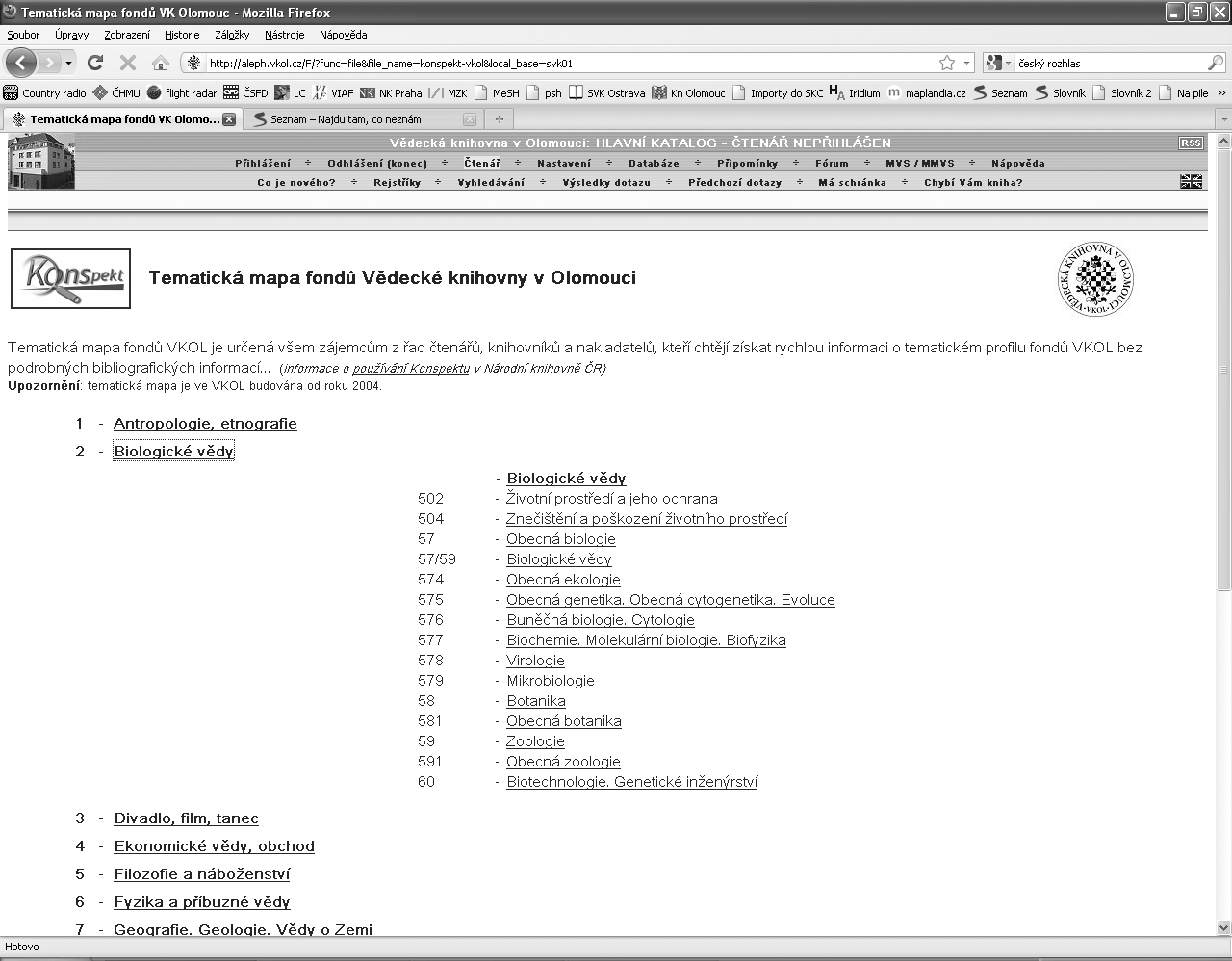Switch to the Seznam – Najdu tam tab
Image resolution: width=1232 pixels, height=961 pixels.
pos(364,119)
